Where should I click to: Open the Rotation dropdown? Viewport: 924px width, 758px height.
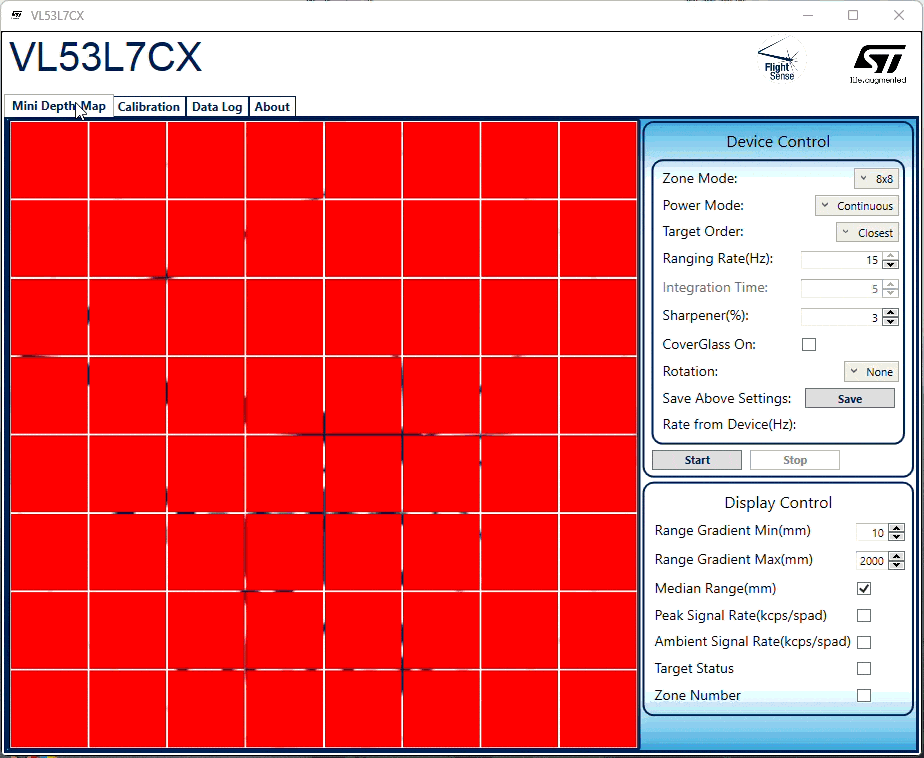point(871,371)
